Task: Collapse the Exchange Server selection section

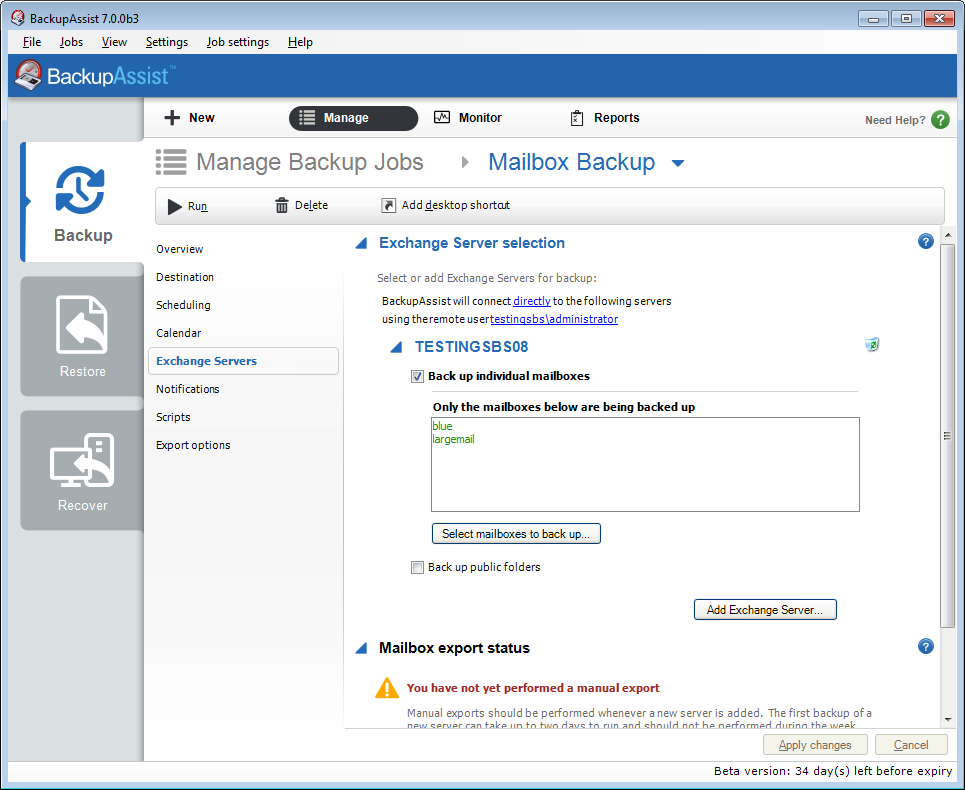Action: [362, 243]
